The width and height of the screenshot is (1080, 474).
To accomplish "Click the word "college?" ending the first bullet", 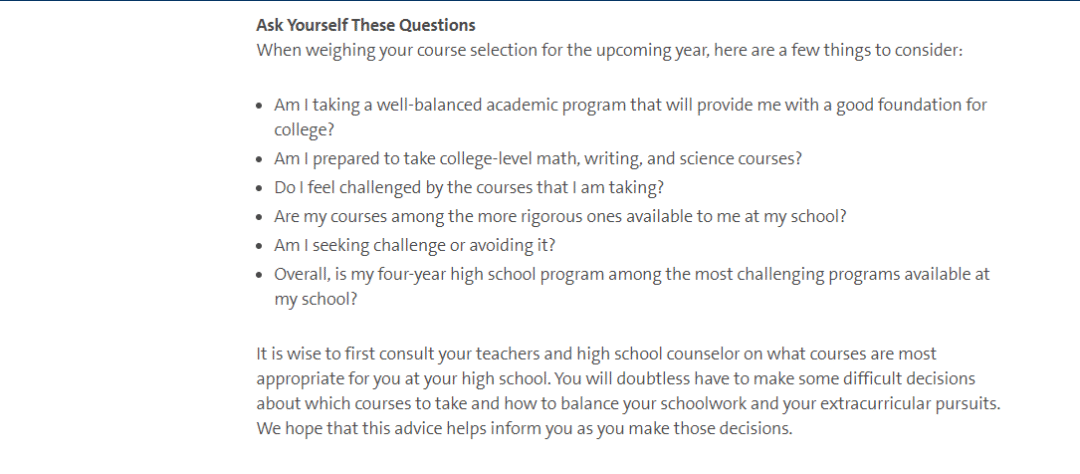I will click(304, 130).
